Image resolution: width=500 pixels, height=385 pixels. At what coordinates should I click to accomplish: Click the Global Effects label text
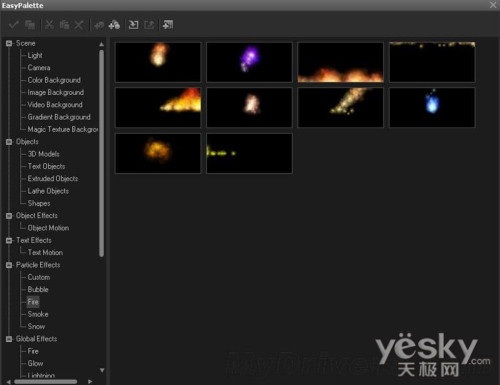tap(37, 339)
